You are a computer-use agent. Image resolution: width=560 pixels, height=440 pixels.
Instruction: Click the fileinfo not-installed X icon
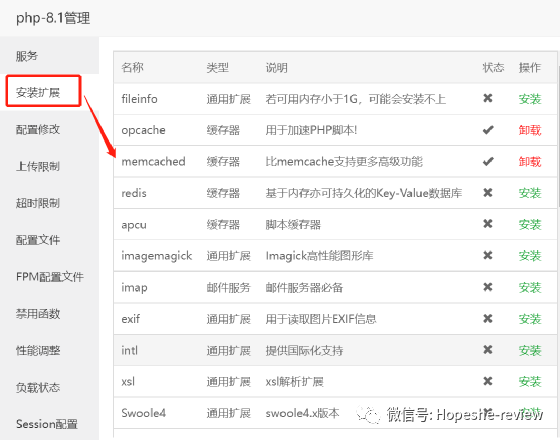tap(488, 98)
